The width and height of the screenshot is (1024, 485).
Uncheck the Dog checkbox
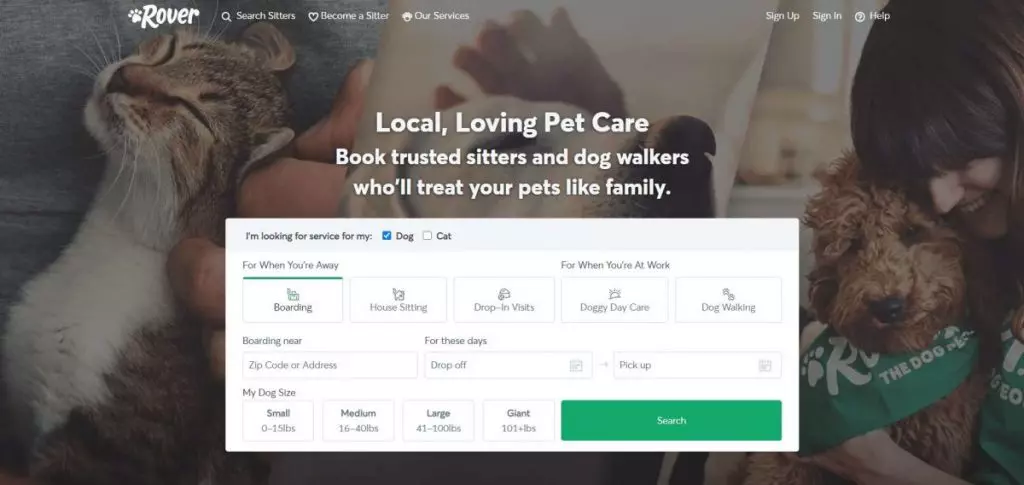387,236
